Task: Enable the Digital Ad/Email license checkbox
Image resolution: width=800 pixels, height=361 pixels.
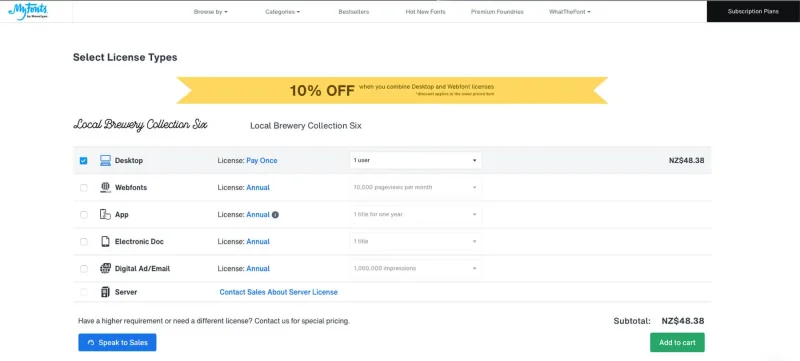Action: coord(84,269)
